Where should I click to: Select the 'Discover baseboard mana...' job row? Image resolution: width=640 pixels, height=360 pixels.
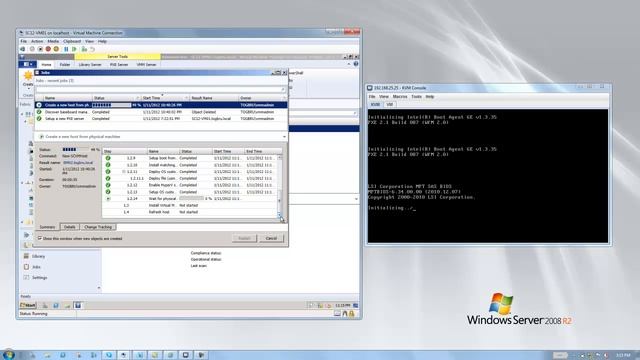(161, 111)
